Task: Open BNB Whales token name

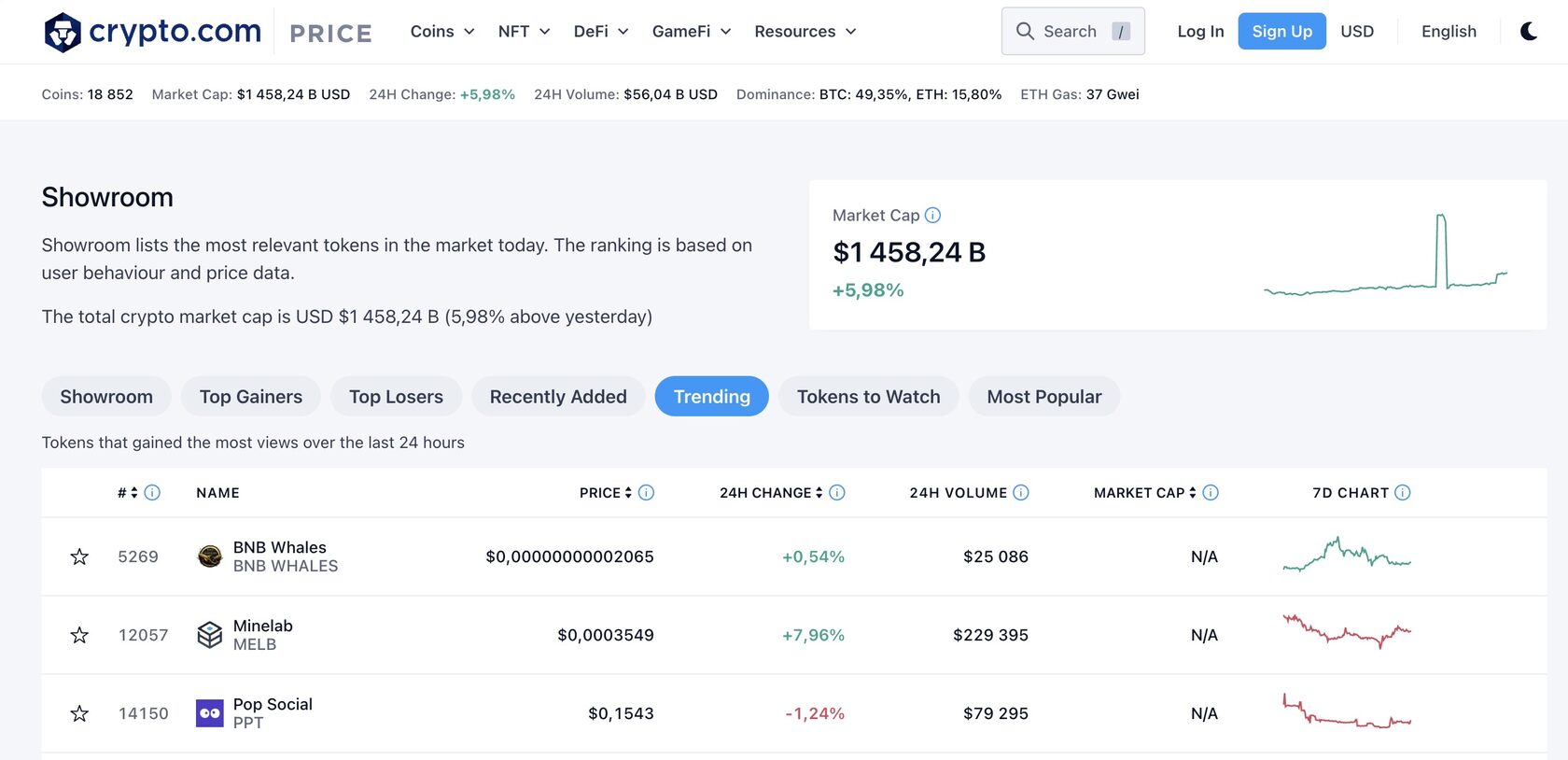Action: coord(280,548)
